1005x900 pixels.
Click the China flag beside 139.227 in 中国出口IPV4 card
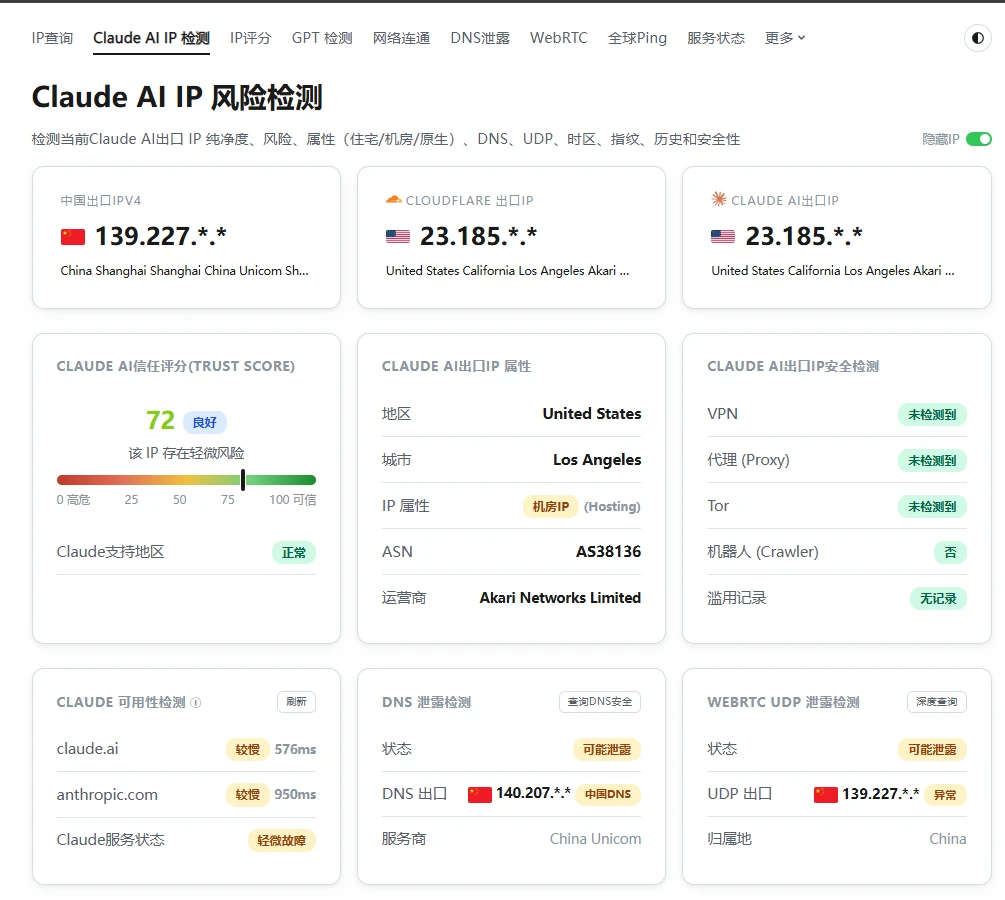pyautogui.click(x=72, y=237)
